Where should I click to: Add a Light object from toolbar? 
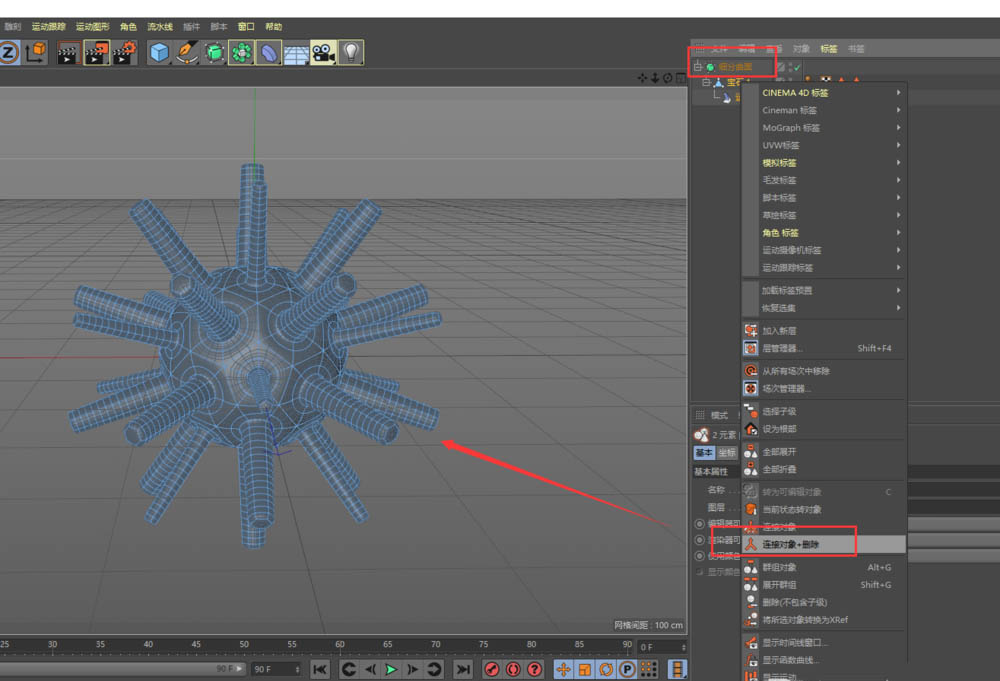350,53
